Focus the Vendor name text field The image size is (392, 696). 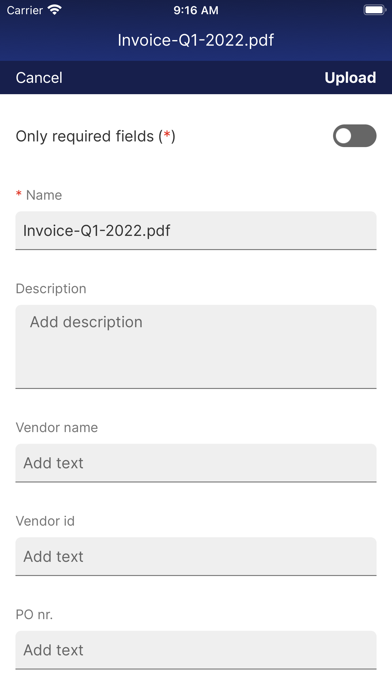[x=196, y=463]
